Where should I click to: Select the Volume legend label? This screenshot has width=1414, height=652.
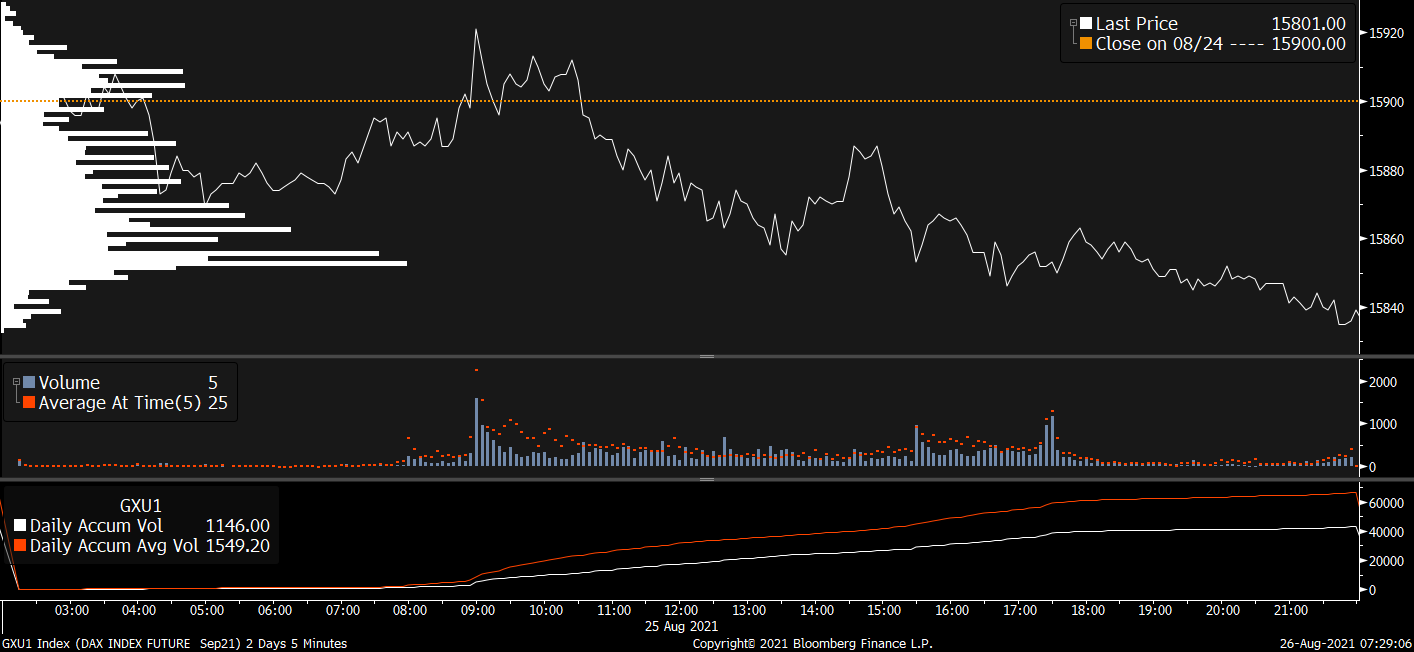pyautogui.click(x=69, y=382)
